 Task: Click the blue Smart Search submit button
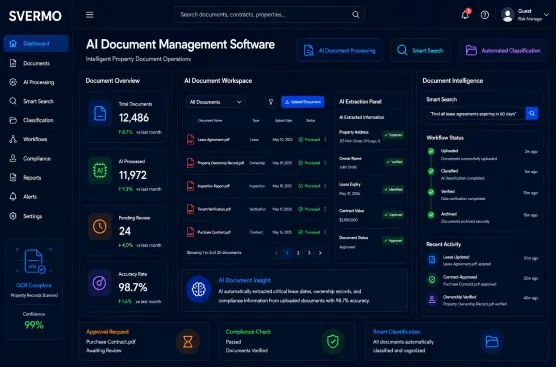point(532,113)
